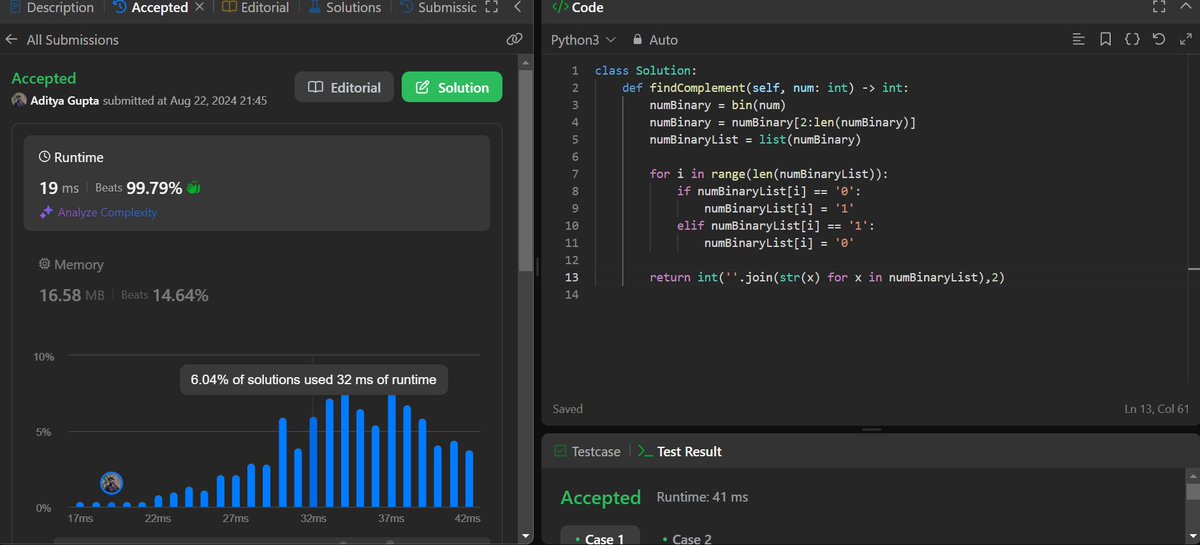Click the 'Saved' status text
Image resolution: width=1200 pixels, height=545 pixels.
pyautogui.click(x=568, y=409)
